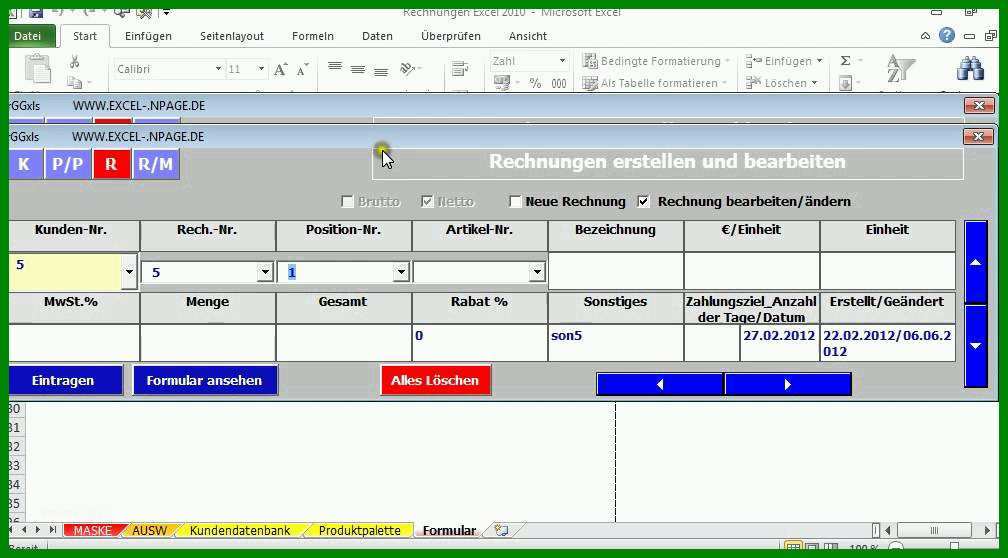Viewport: 1008px width, 558px height.
Task: Minimize the ribbon with the caret icon
Action: coord(925,36)
